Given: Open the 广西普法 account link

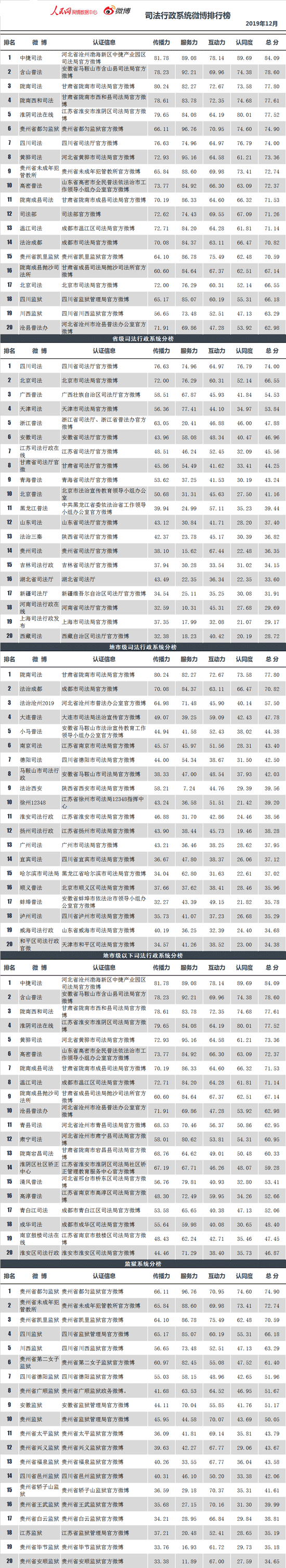Looking at the screenshot, I should [31, 395].
